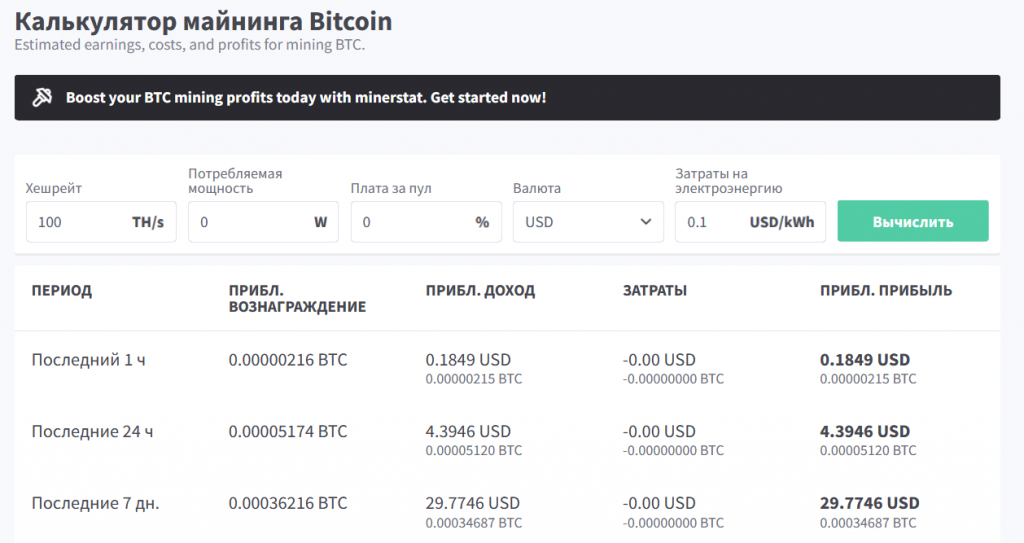Click the ПРИБЛ. ПРИБЫЛЬ column header
This screenshot has width=1024, height=543.
pos(886,291)
